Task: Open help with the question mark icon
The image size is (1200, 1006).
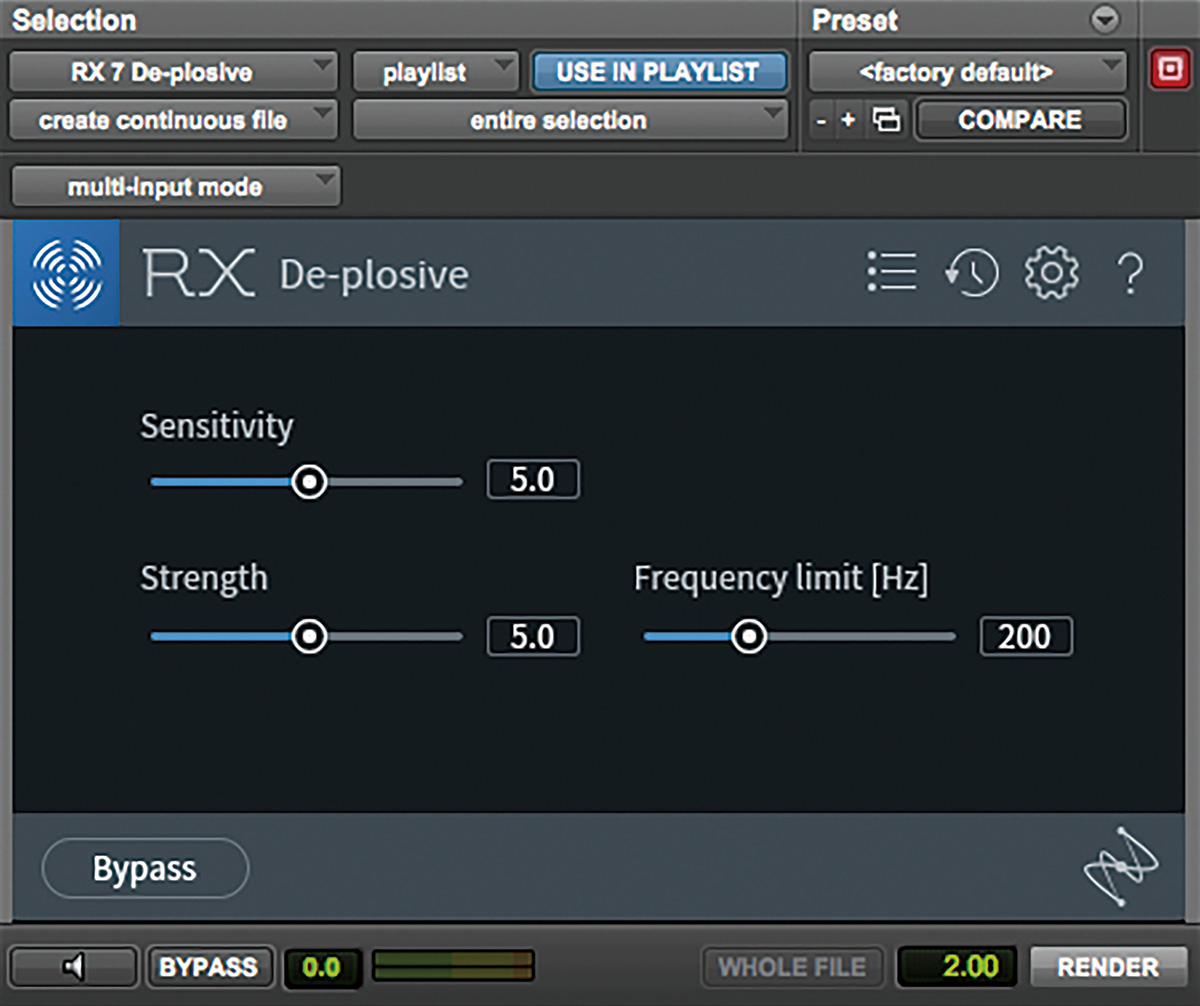Action: click(x=1130, y=272)
